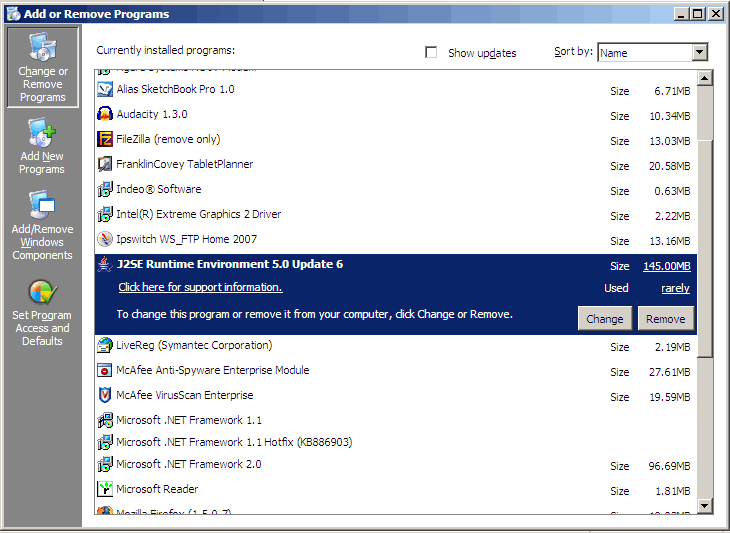Click the Alias SketchBook Pro icon
The image size is (730, 533).
(105, 89)
